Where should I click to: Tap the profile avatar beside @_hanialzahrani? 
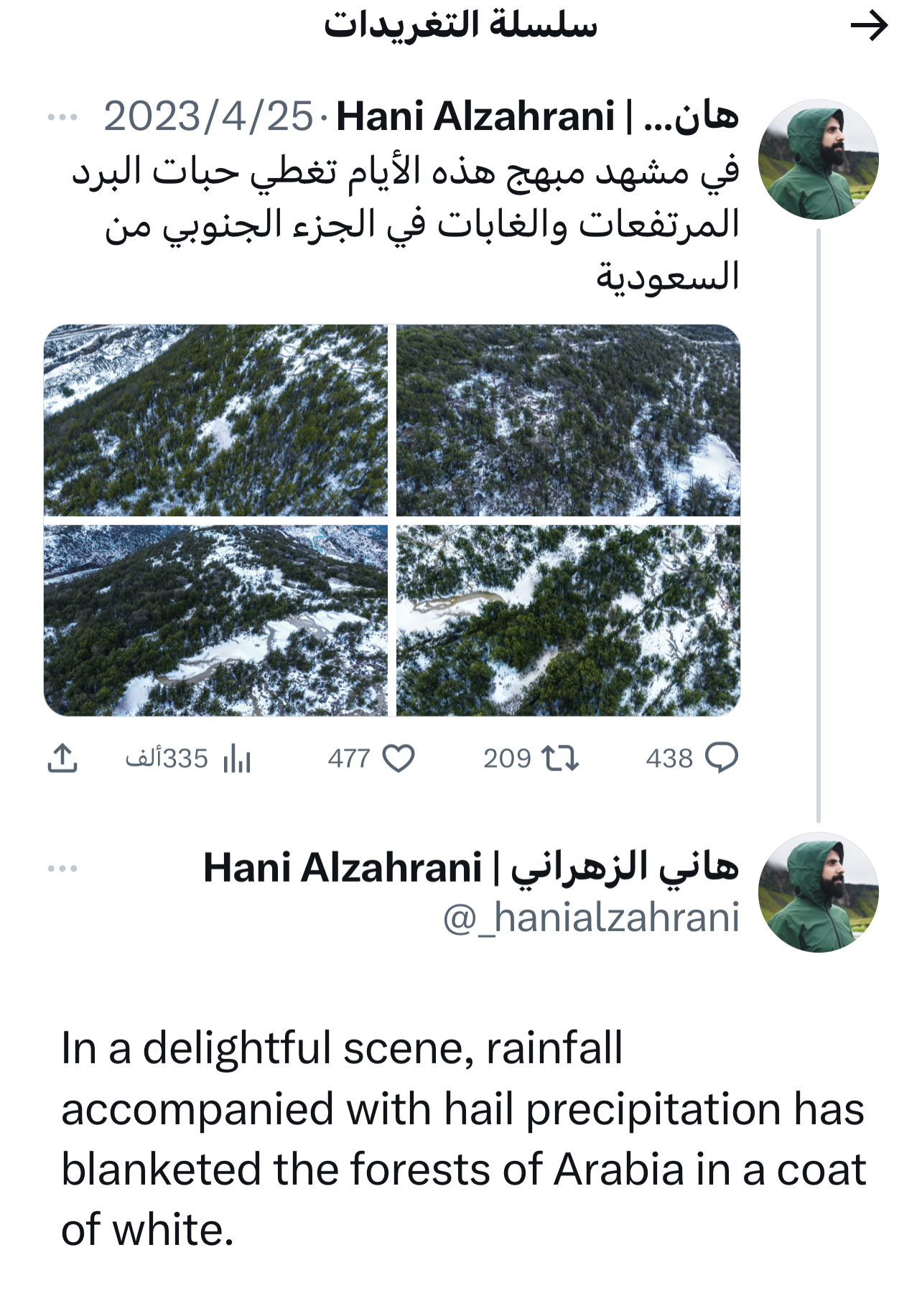[819, 892]
